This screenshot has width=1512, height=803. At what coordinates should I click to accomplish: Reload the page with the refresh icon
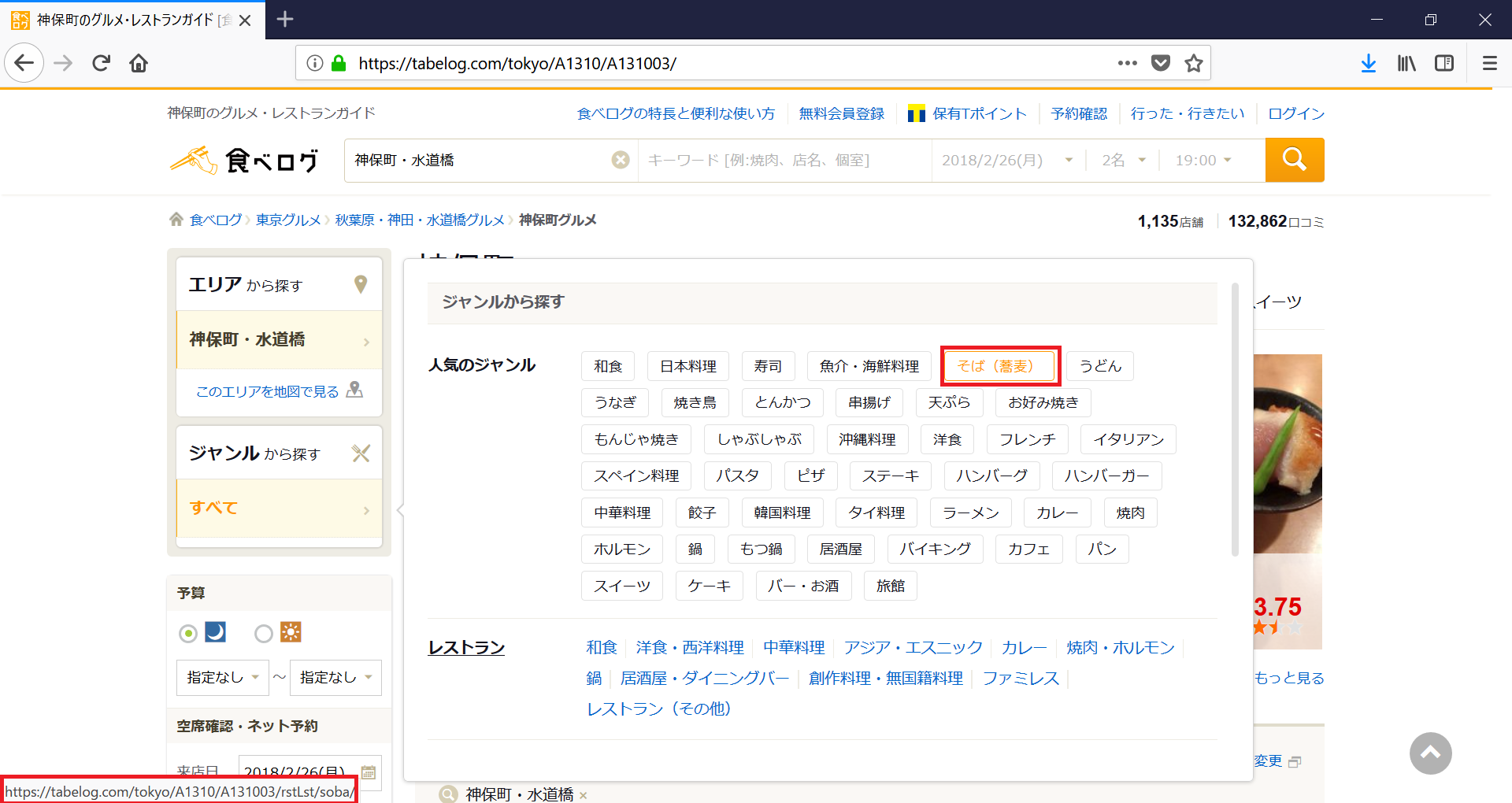pos(101,63)
